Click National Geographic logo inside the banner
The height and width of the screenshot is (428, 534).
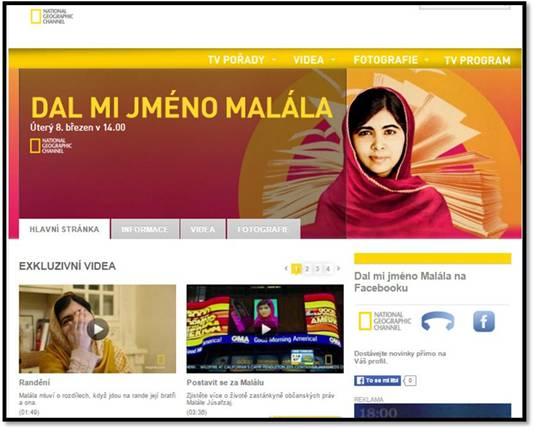click(50, 146)
